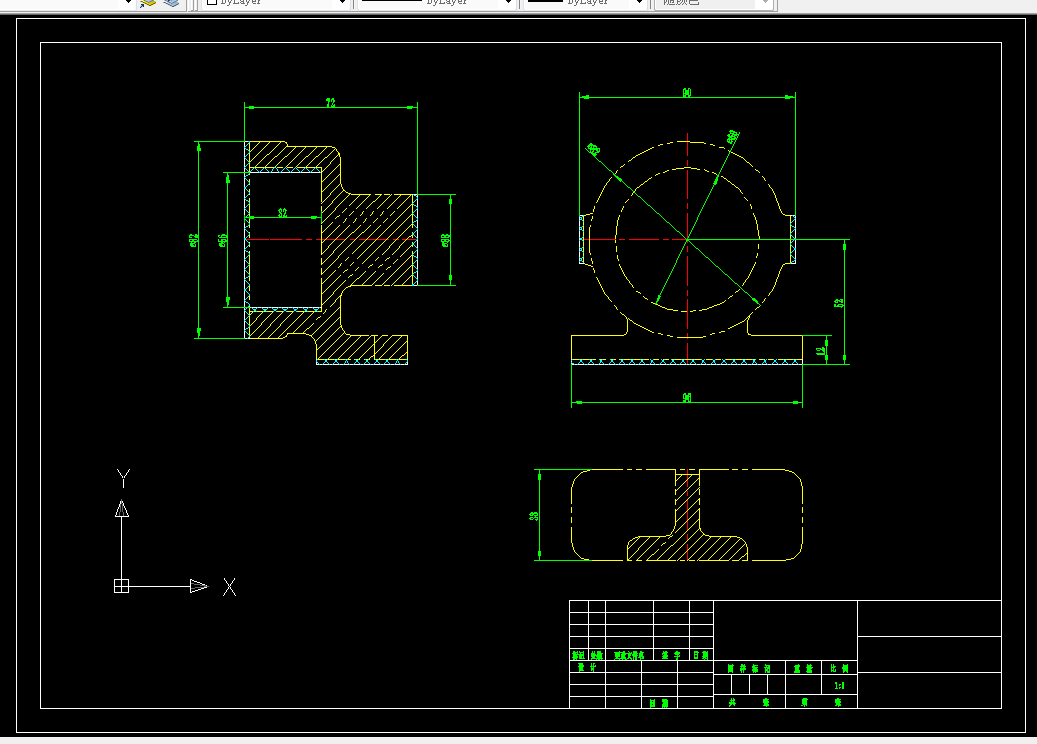Open the linetype ByLayer dropdown arrow
Viewport: 1037px width, 744px height.
(508, 3)
